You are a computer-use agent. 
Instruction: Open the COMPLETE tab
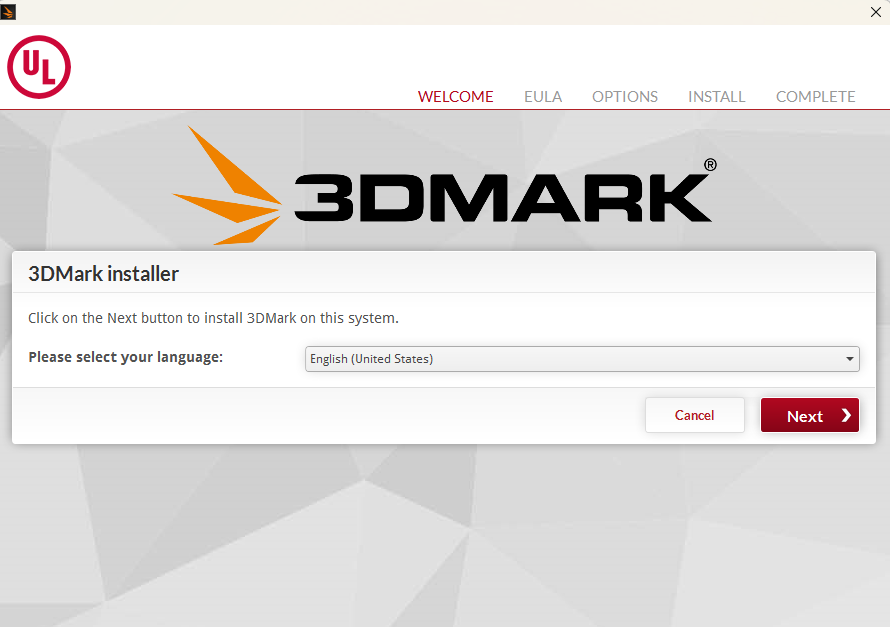pos(815,96)
